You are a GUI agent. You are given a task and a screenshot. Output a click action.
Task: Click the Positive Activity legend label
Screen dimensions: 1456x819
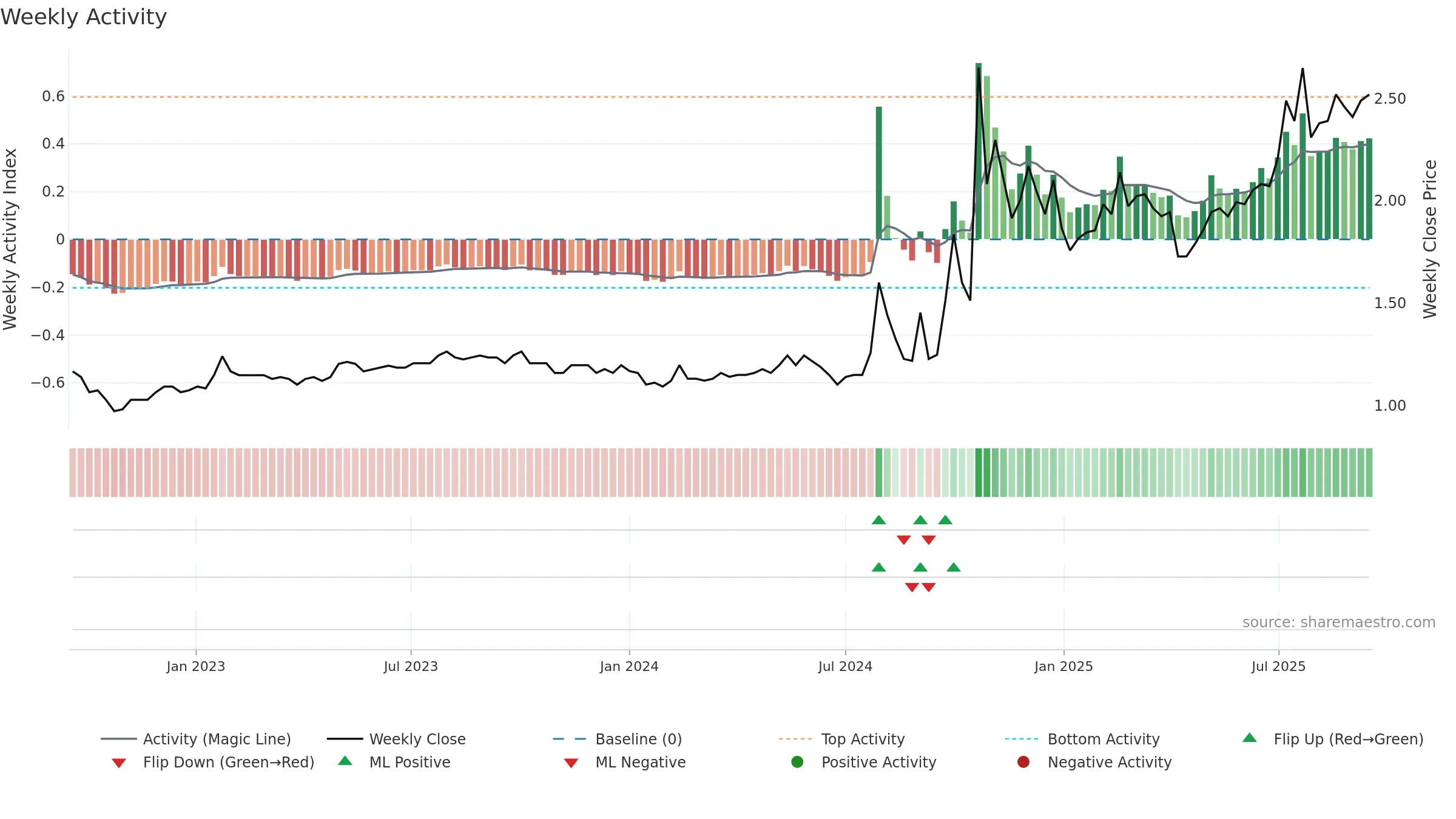(x=879, y=762)
